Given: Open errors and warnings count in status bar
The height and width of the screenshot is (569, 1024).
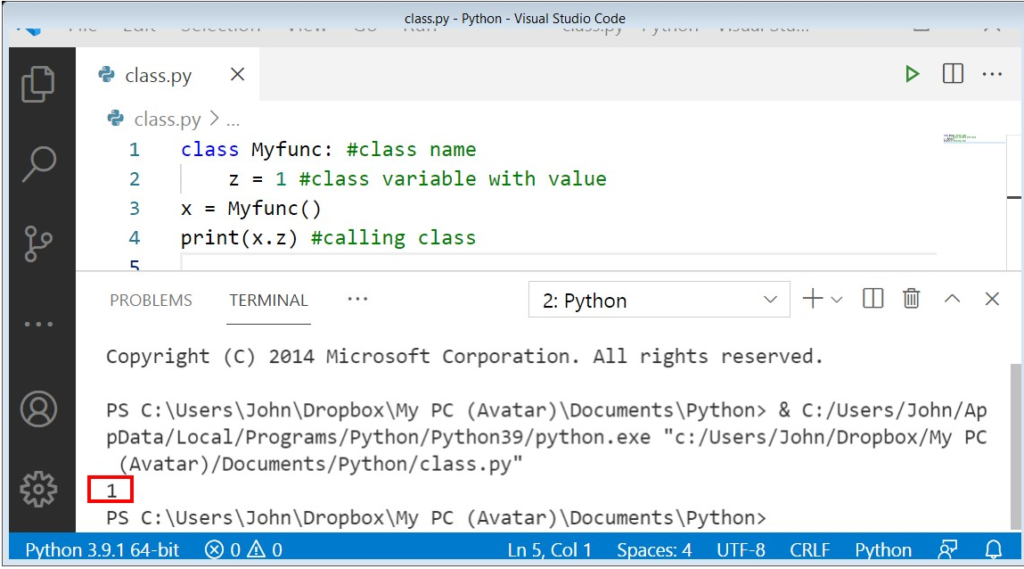Looking at the screenshot, I should tap(244, 550).
